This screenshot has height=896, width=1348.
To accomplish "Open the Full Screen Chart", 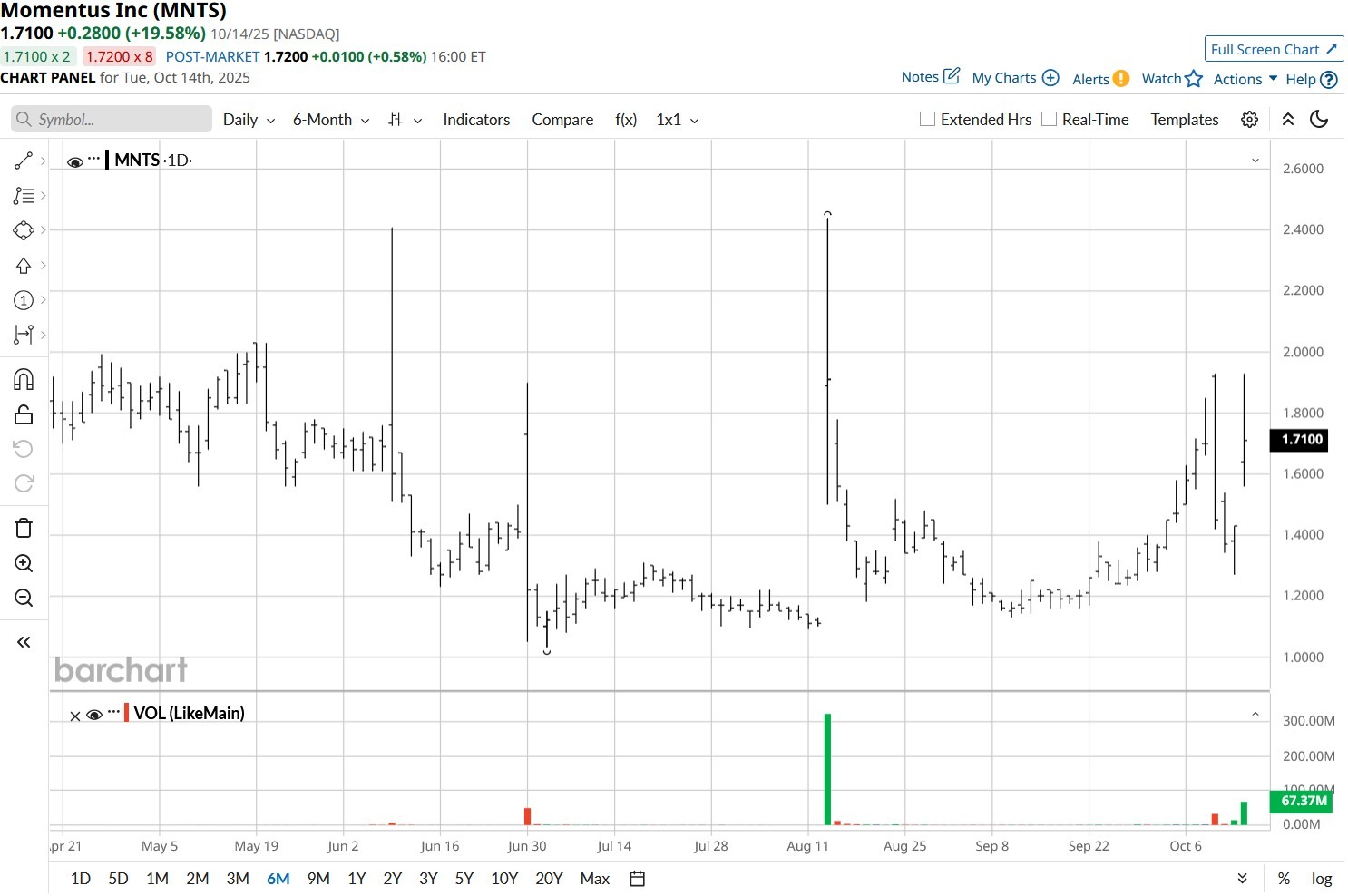I will [1274, 49].
